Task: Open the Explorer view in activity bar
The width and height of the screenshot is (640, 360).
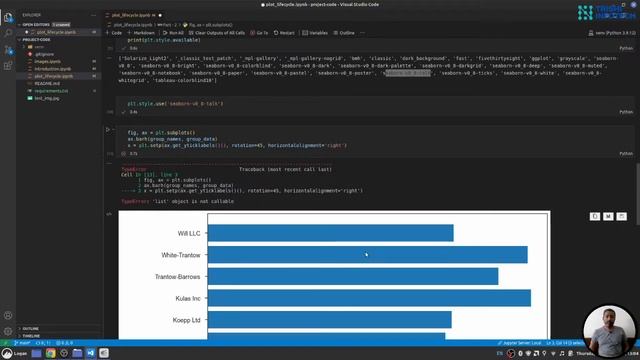Action: pos(8,18)
